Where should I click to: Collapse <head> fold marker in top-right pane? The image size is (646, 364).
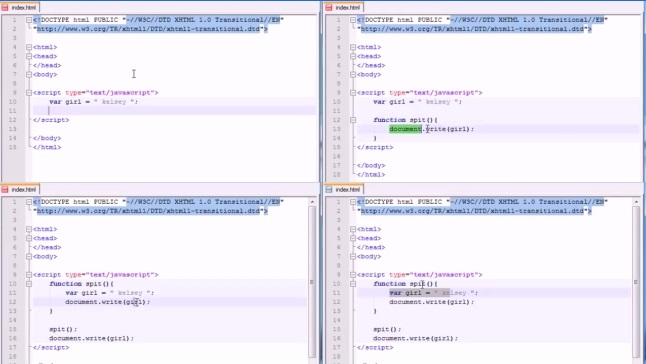(353, 56)
